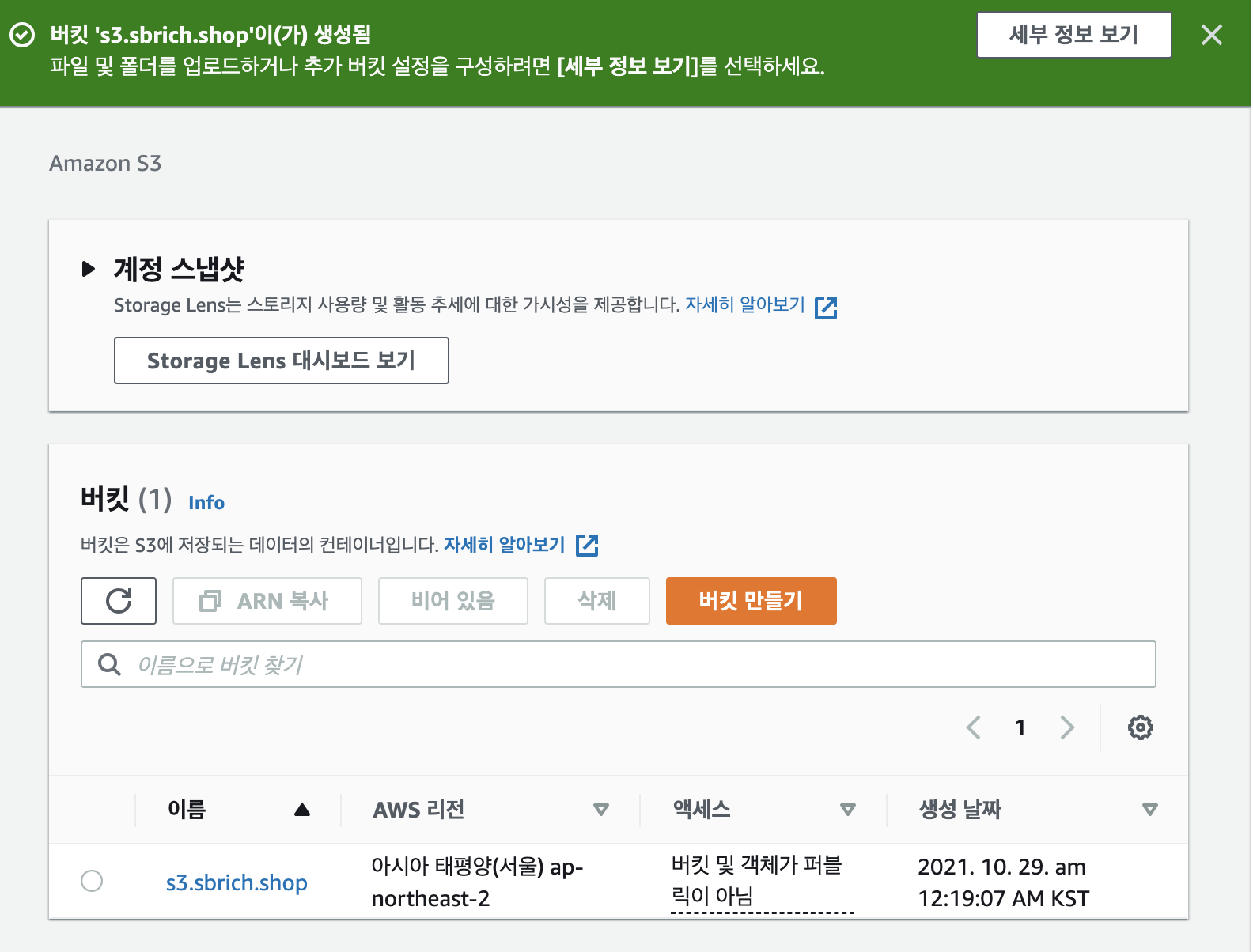Click the ARN 복사 button

[267, 601]
